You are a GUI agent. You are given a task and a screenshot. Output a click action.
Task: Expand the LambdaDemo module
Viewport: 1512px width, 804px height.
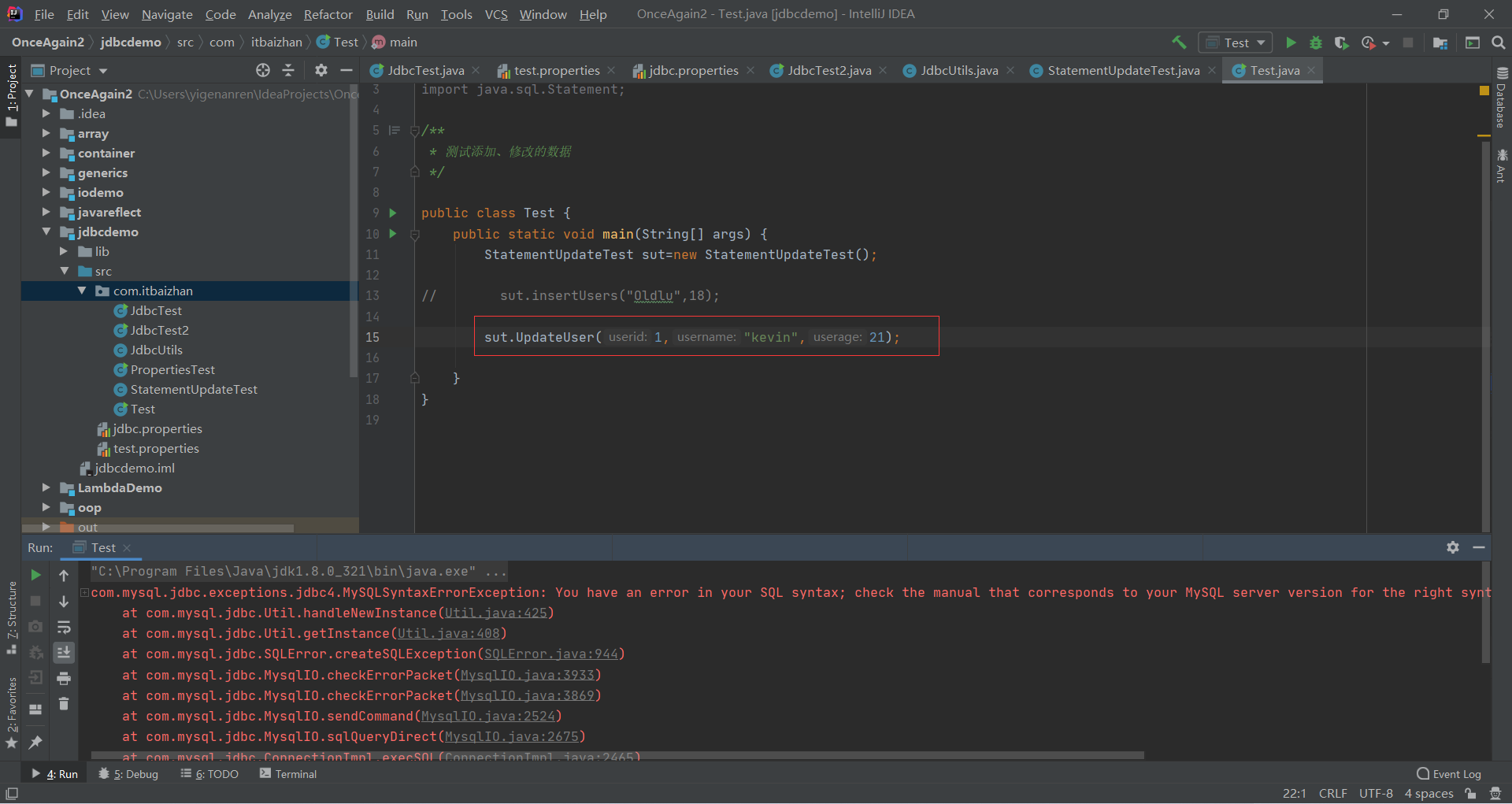46,487
